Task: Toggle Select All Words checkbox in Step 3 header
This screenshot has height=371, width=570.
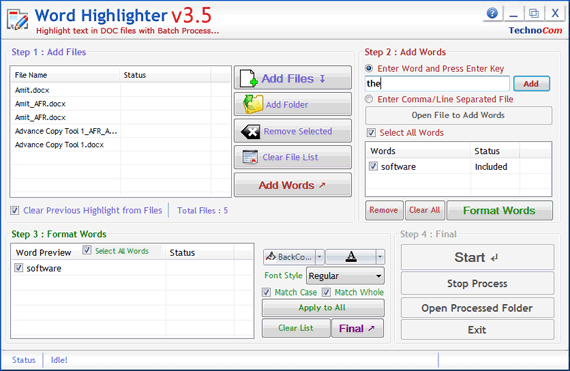Action: (87, 250)
